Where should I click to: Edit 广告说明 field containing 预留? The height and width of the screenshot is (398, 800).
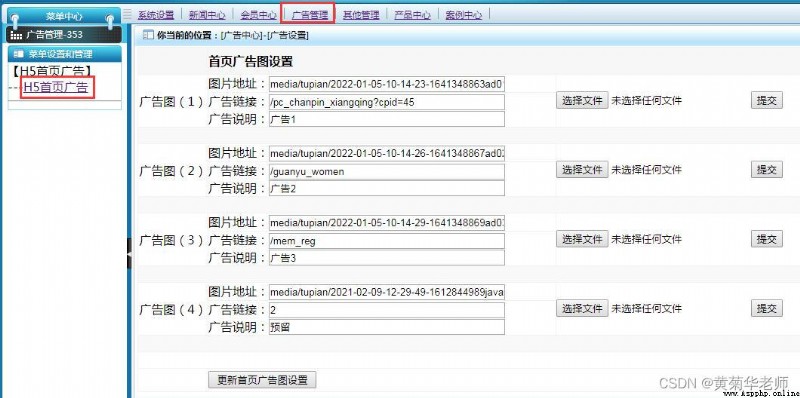(x=387, y=327)
